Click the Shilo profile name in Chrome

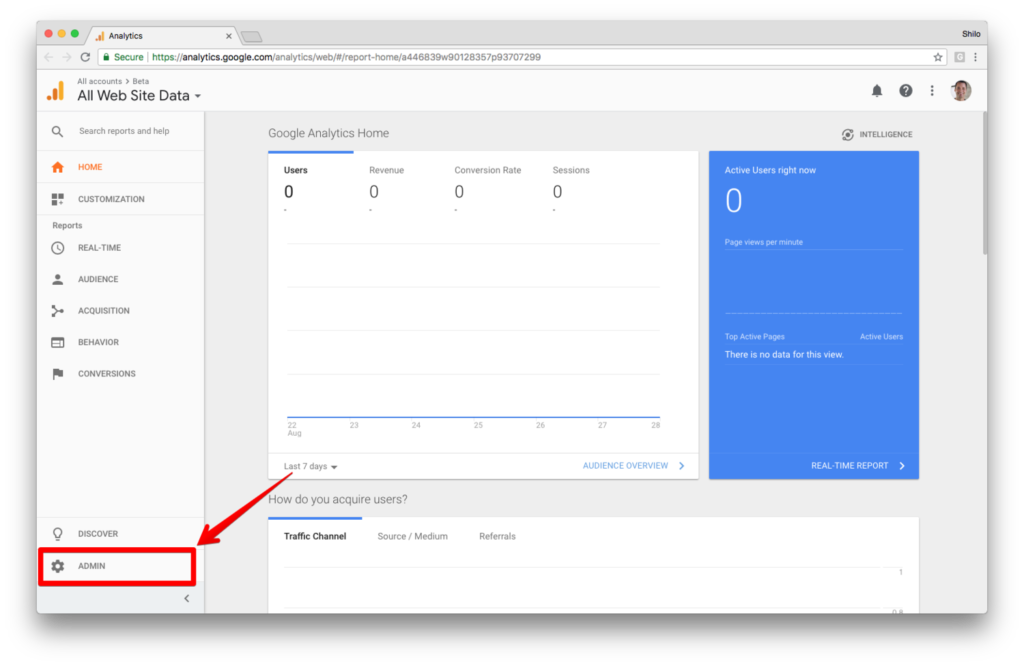click(970, 34)
